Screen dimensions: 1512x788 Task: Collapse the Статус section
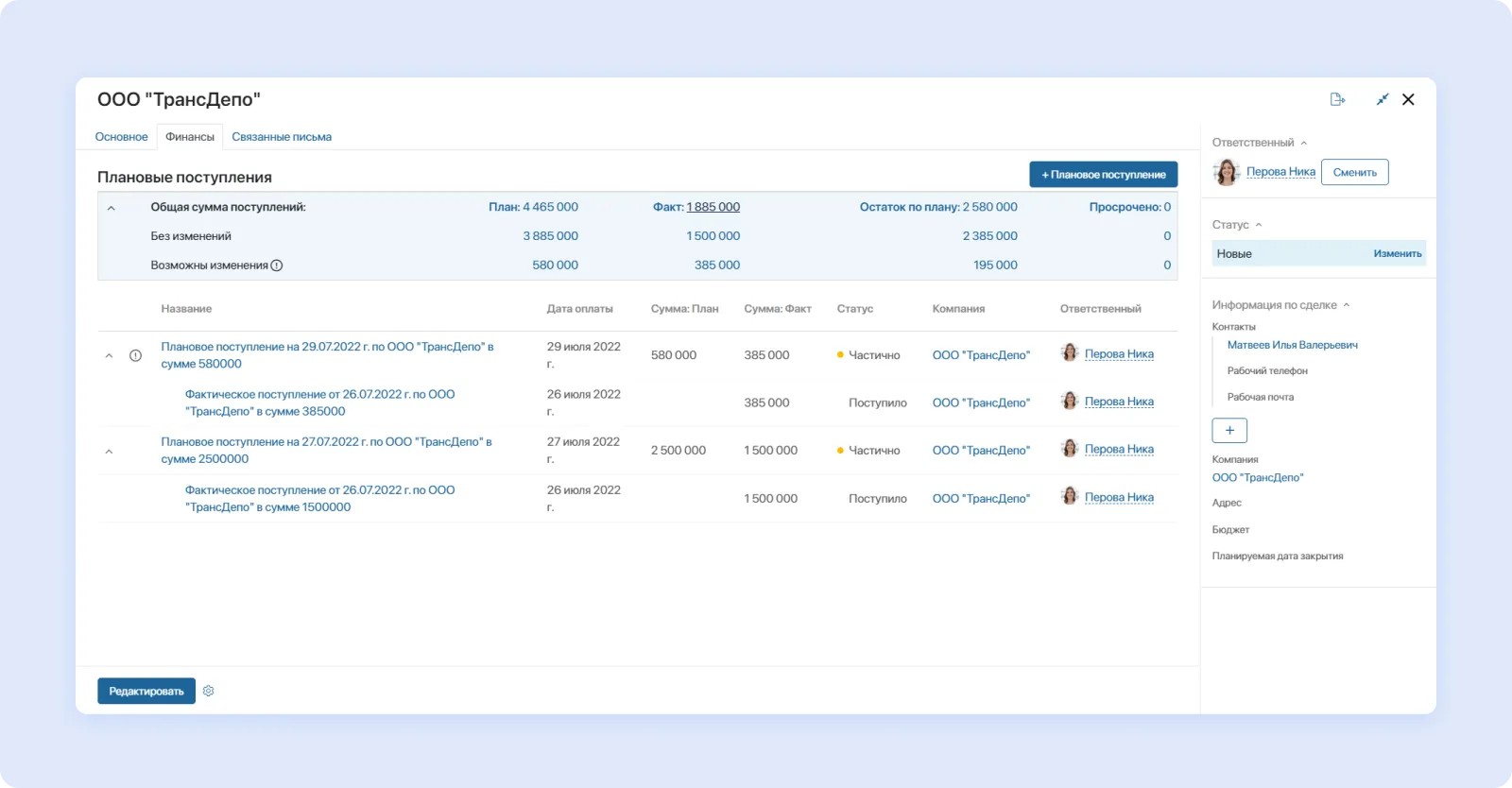[1259, 225]
